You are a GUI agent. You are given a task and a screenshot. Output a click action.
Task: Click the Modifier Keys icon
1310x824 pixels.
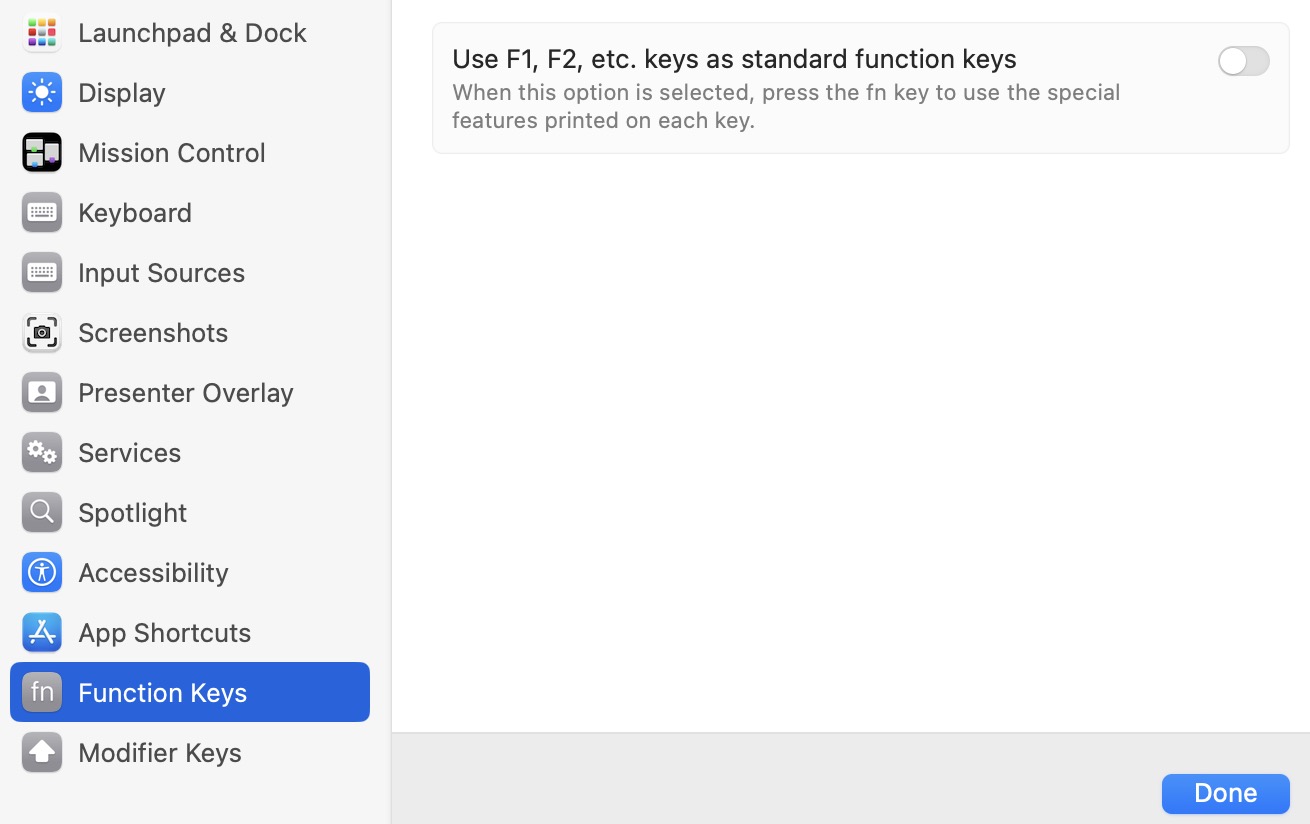pyautogui.click(x=42, y=752)
